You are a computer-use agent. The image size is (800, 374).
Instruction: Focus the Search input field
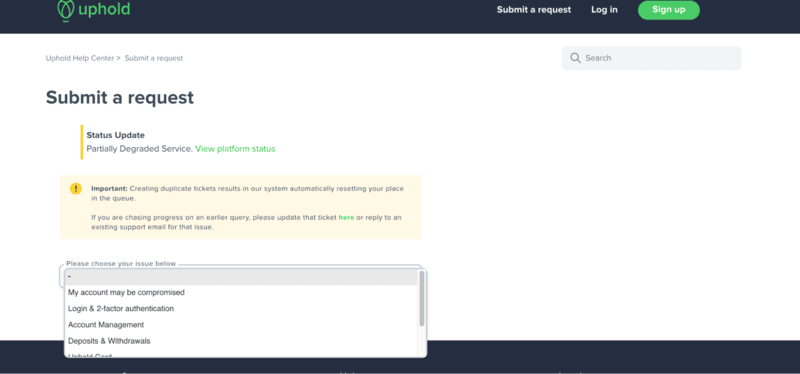click(x=651, y=58)
